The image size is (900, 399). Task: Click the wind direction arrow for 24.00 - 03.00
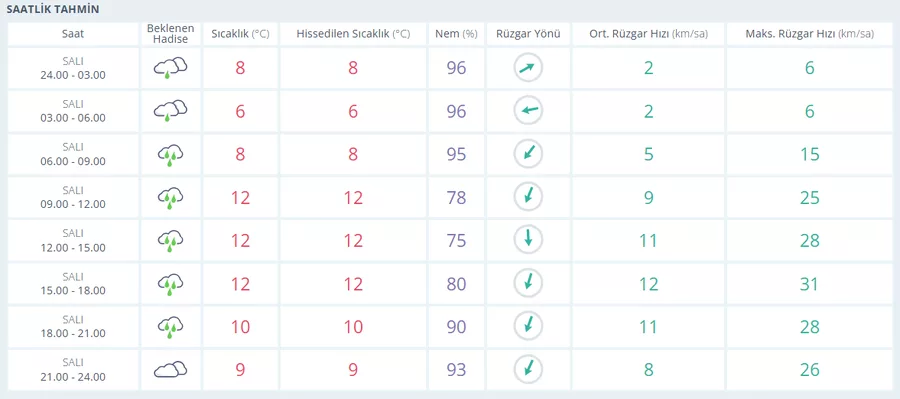click(x=528, y=68)
